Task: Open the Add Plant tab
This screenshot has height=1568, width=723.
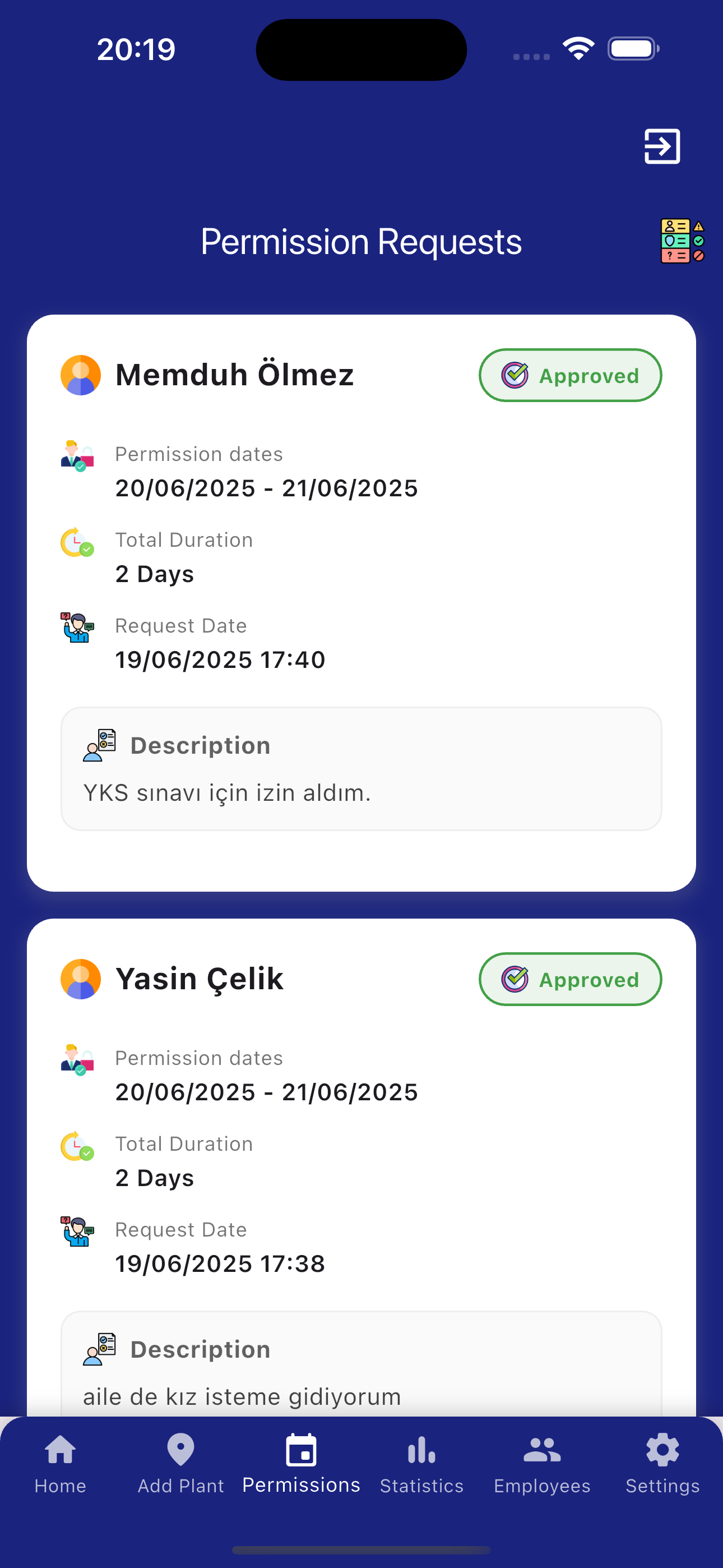Action: pos(180,1464)
